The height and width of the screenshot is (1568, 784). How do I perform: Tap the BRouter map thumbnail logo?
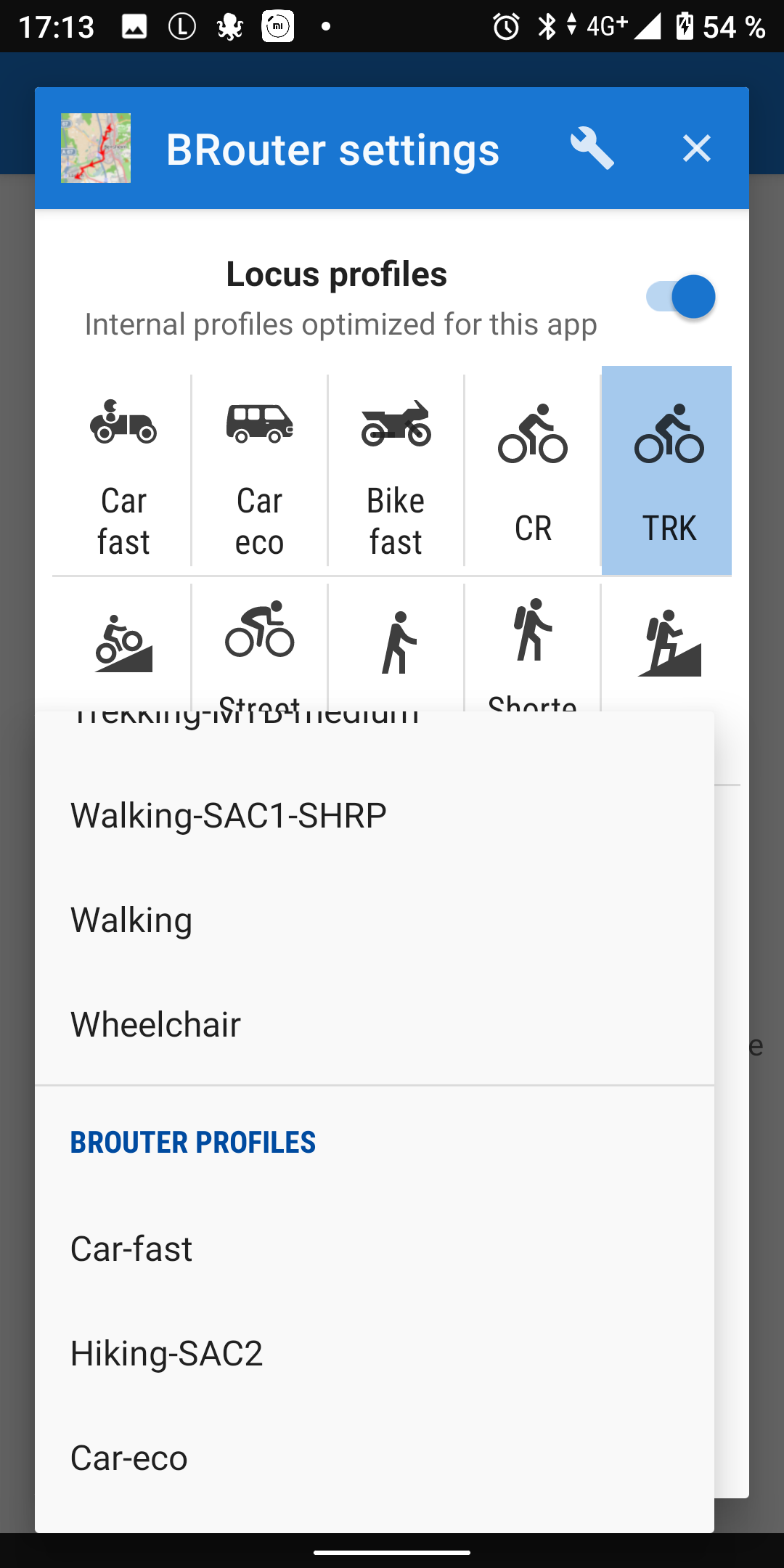[x=96, y=148]
